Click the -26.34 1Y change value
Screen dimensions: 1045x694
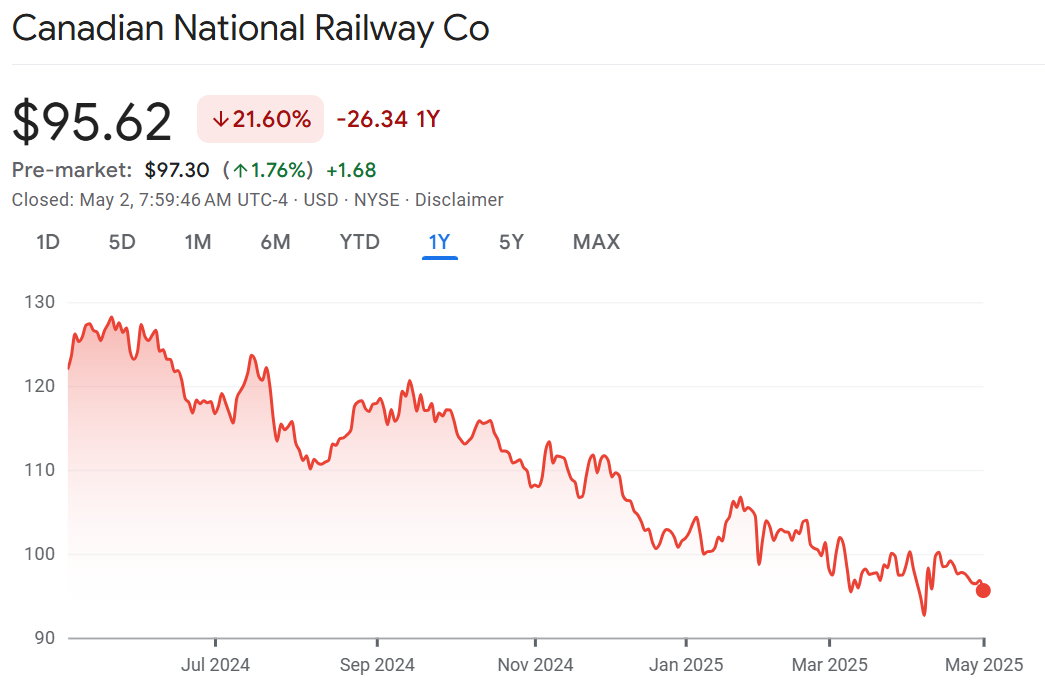coord(388,120)
